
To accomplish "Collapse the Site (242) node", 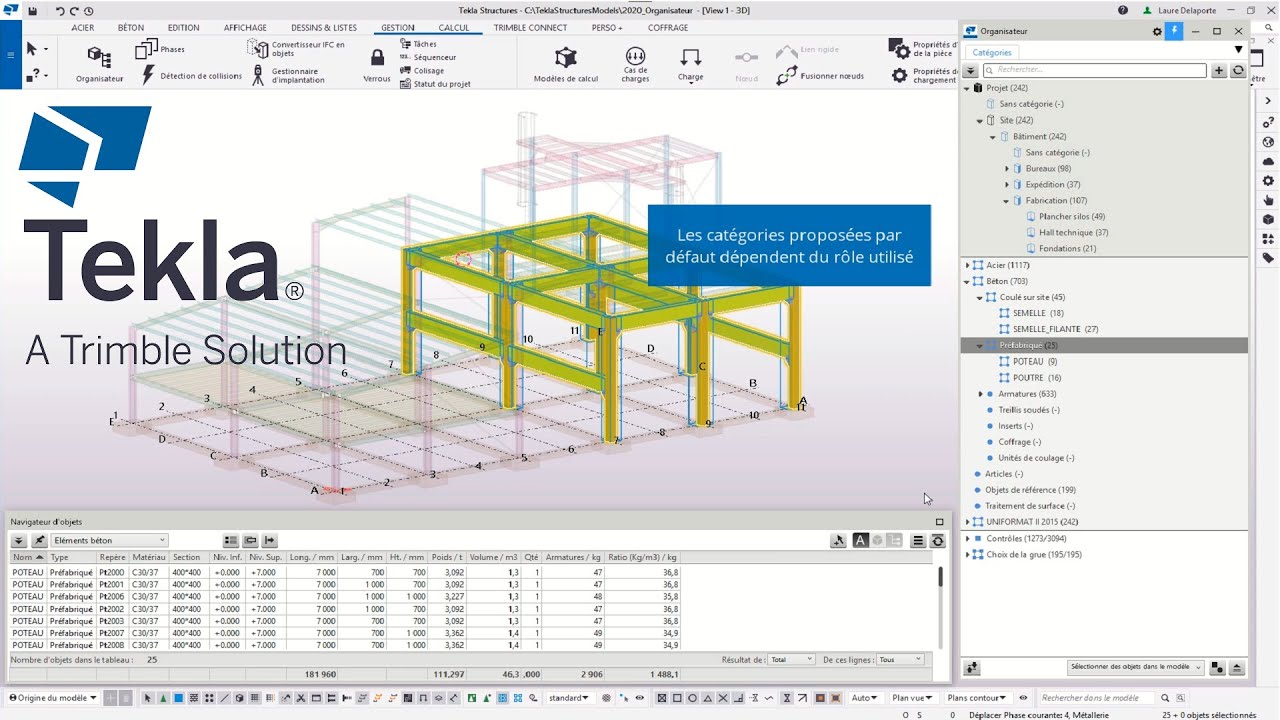I will (x=980, y=120).
